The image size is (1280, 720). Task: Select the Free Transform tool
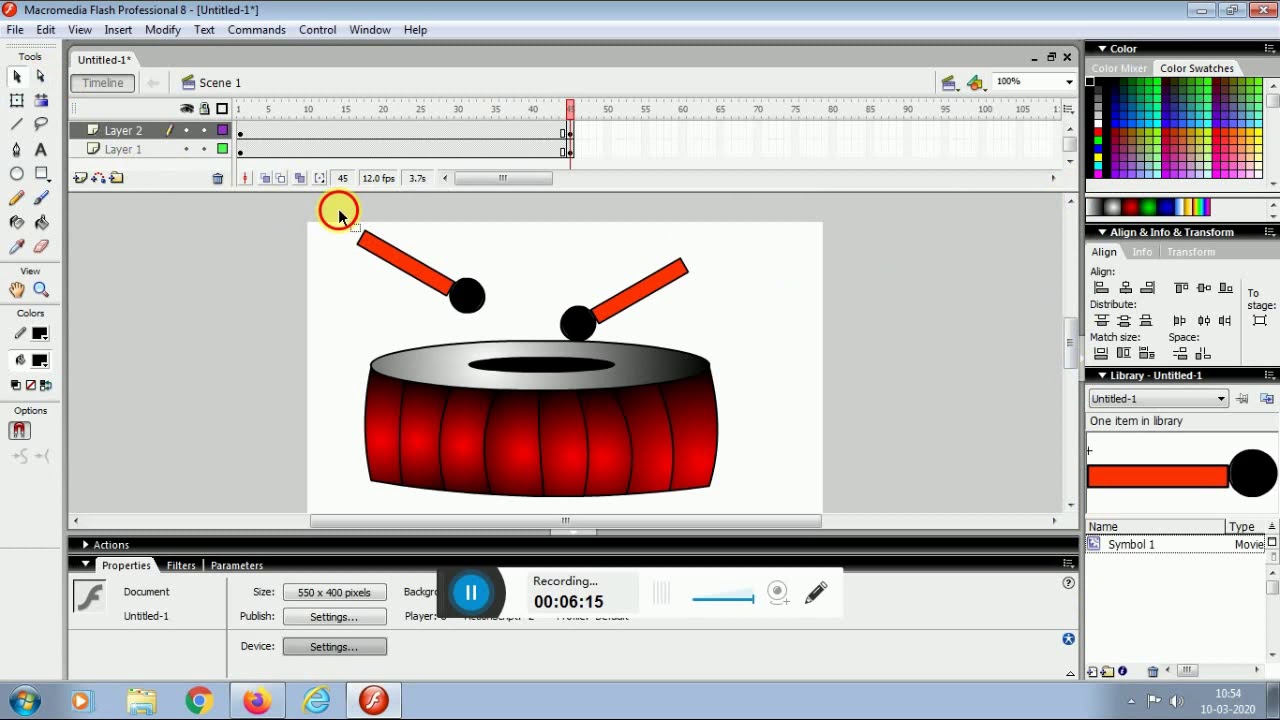click(x=17, y=101)
